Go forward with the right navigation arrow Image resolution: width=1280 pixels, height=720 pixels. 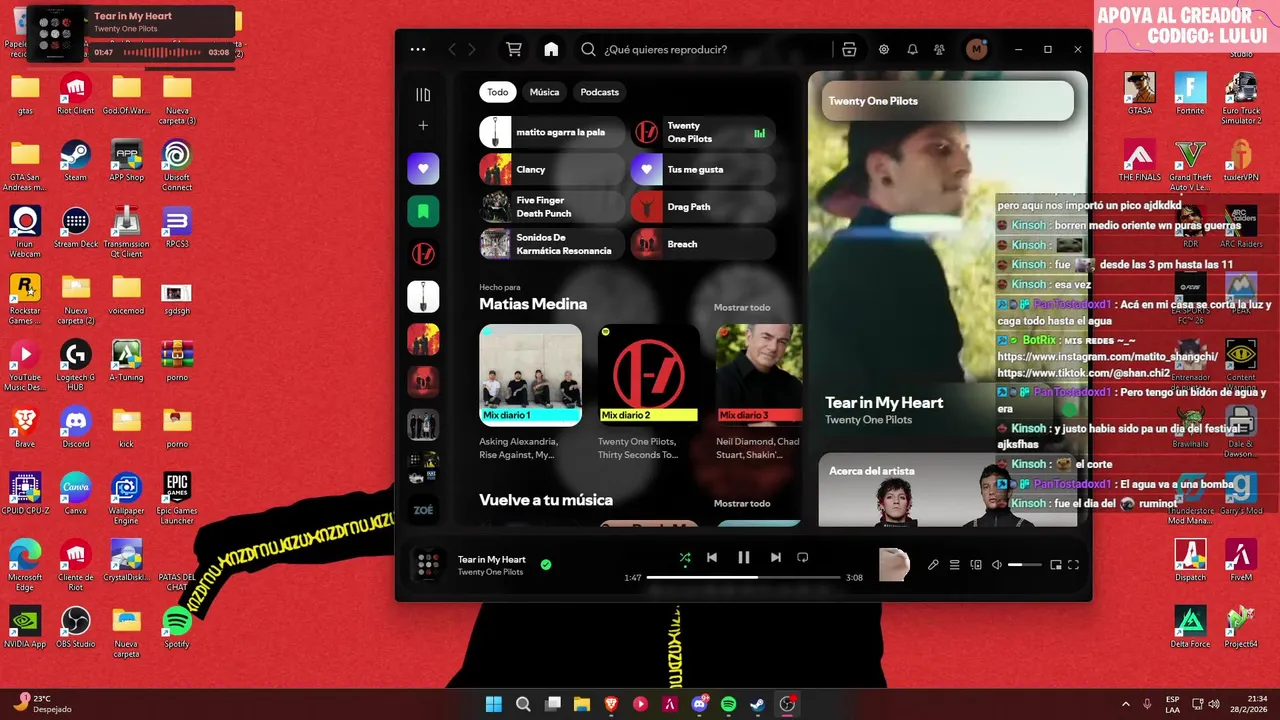[472, 49]
